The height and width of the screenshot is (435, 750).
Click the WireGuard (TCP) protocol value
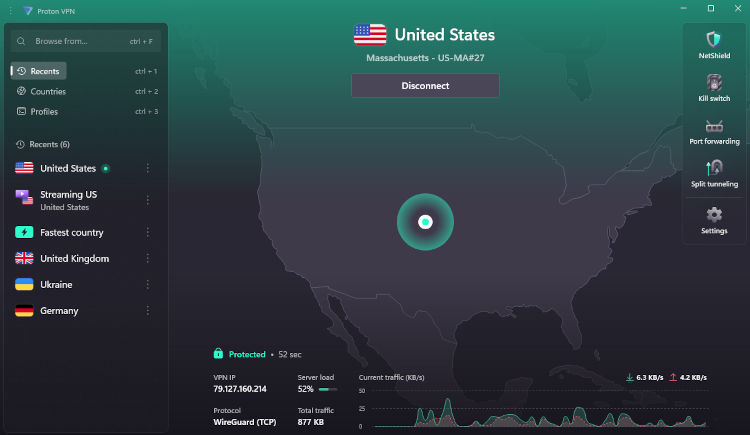tap(244, 422)
